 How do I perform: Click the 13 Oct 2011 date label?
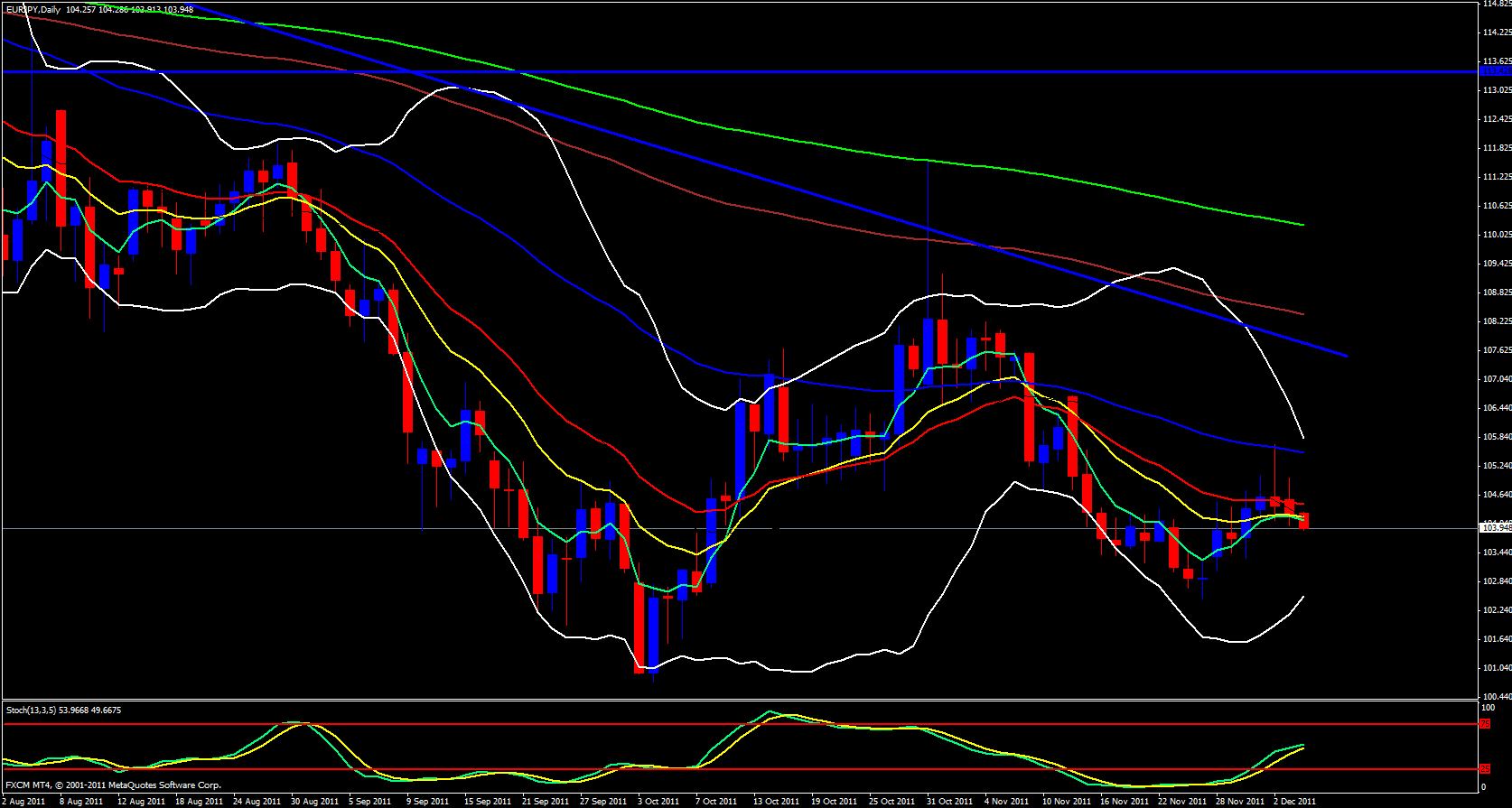pyautogui.click(x=776, y=801)
